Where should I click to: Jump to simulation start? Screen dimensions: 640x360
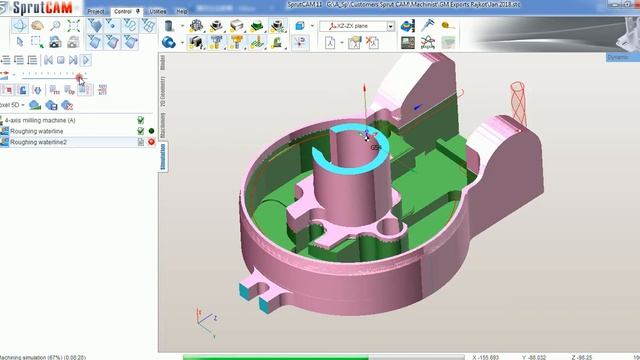pyautogui.click(x=48, y=60)
